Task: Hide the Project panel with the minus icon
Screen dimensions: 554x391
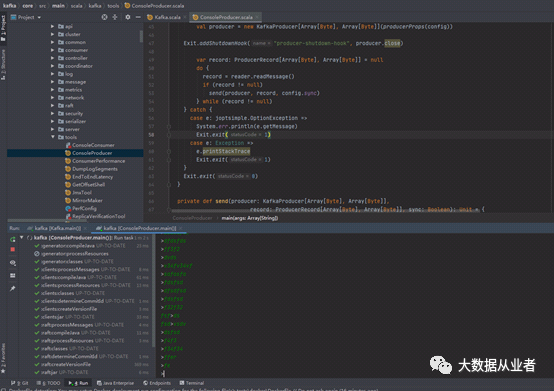Action: pos(138,17)
